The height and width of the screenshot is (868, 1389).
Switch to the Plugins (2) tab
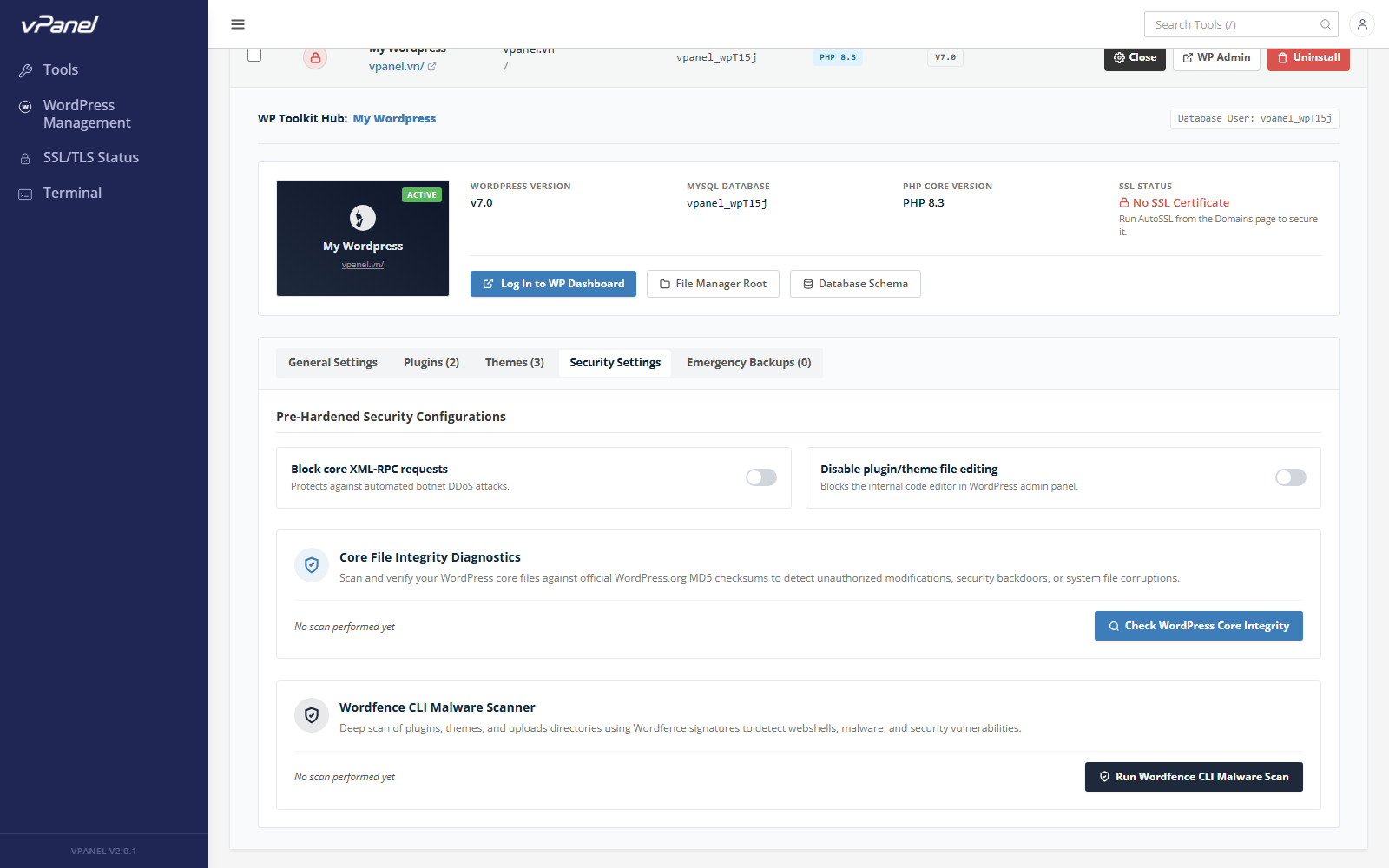(431, 363)
